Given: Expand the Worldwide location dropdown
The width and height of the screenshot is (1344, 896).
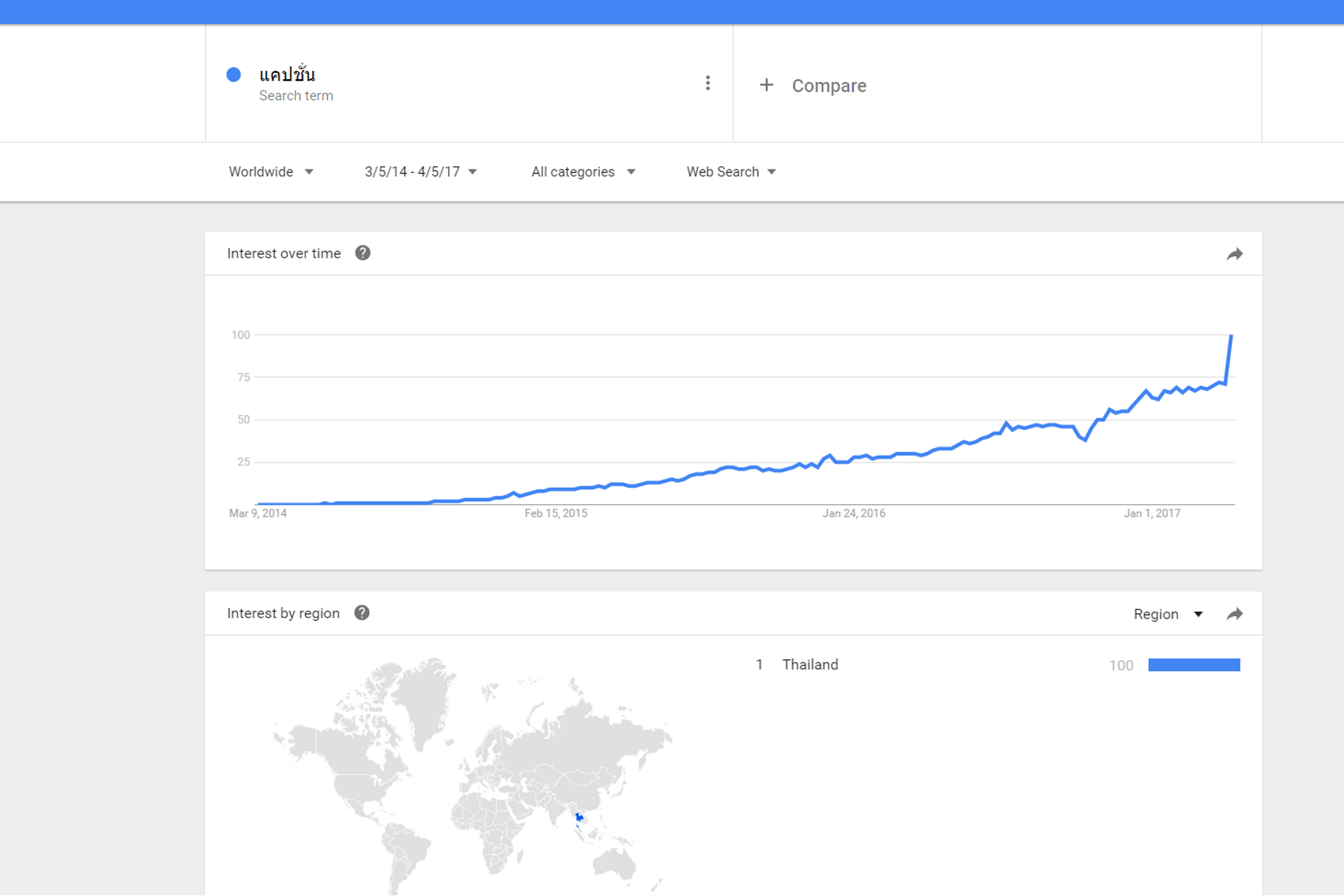Looking at the screenshot, I should (x=271, y=171).
